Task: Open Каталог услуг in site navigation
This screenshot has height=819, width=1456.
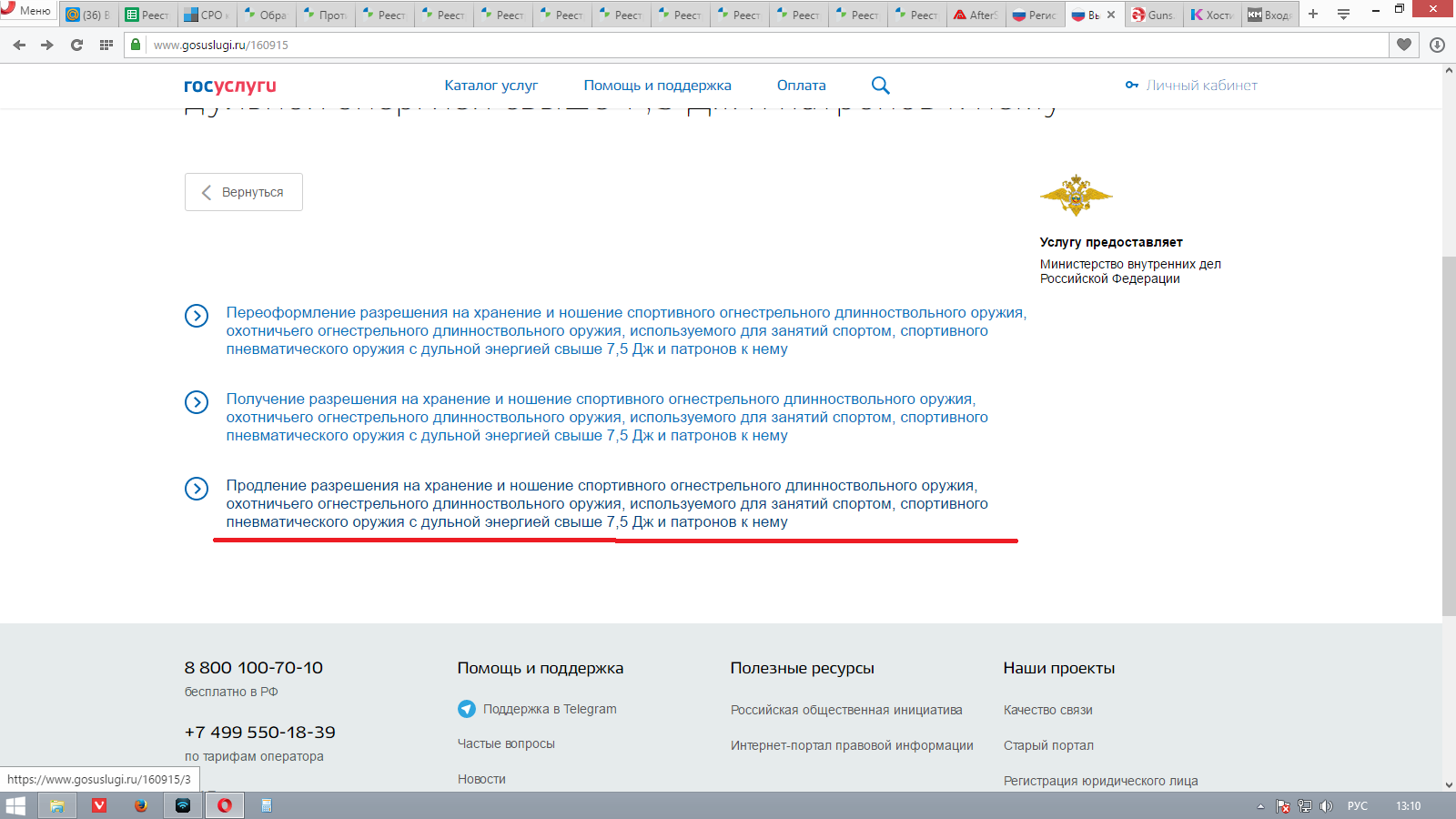Action: click(491, 86)
